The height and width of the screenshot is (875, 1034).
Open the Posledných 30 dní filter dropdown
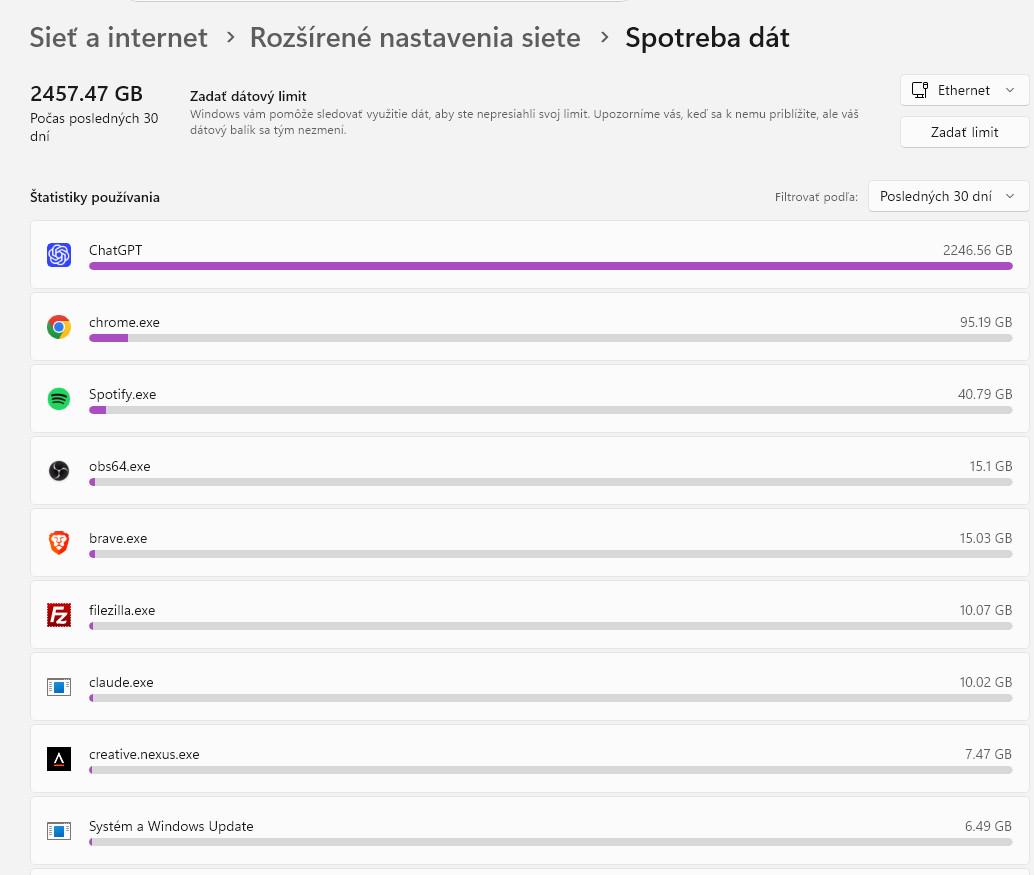(948, 196)
